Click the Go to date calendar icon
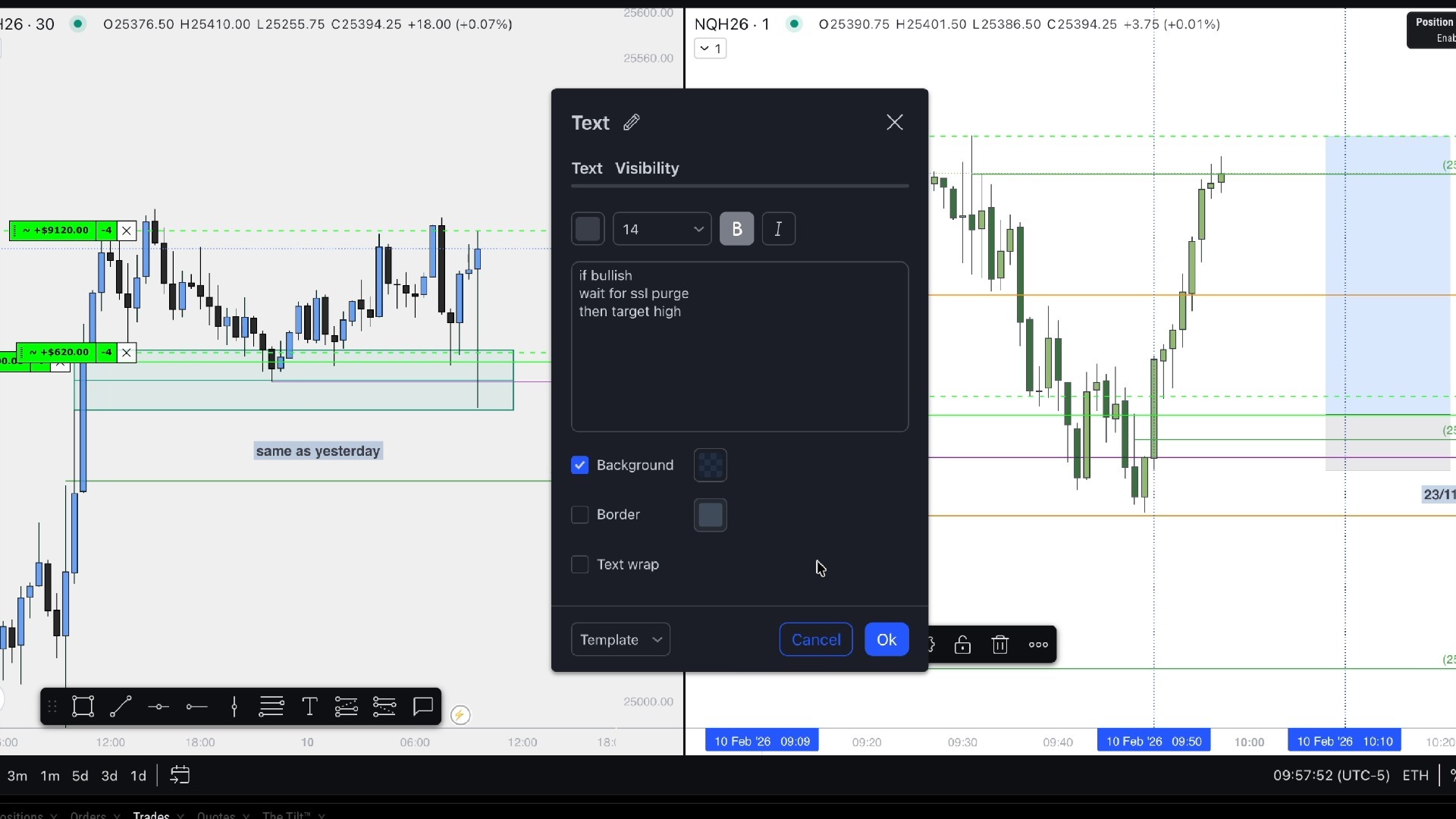 180,775
